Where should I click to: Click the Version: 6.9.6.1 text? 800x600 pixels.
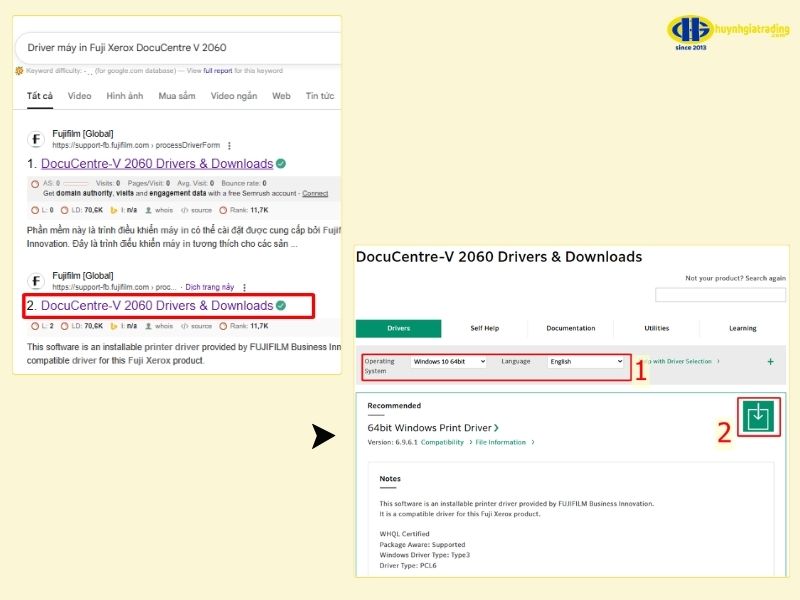pyautogui.click(x=392, y=442)
